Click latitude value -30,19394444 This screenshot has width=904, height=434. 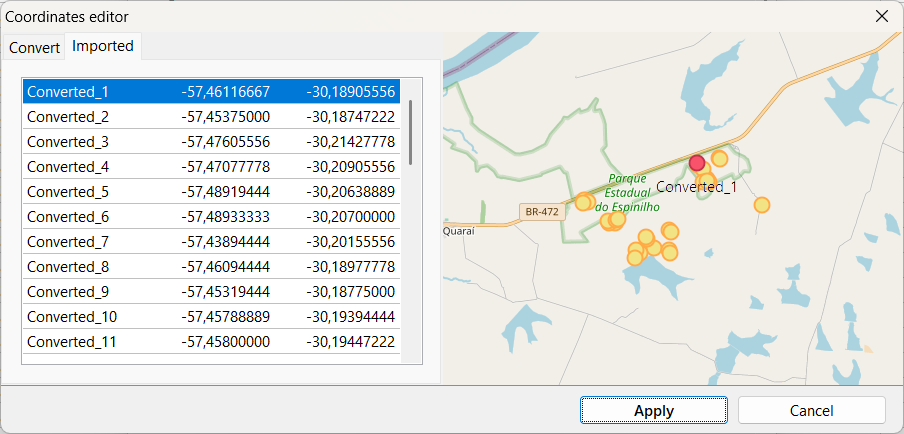(350, 317)
